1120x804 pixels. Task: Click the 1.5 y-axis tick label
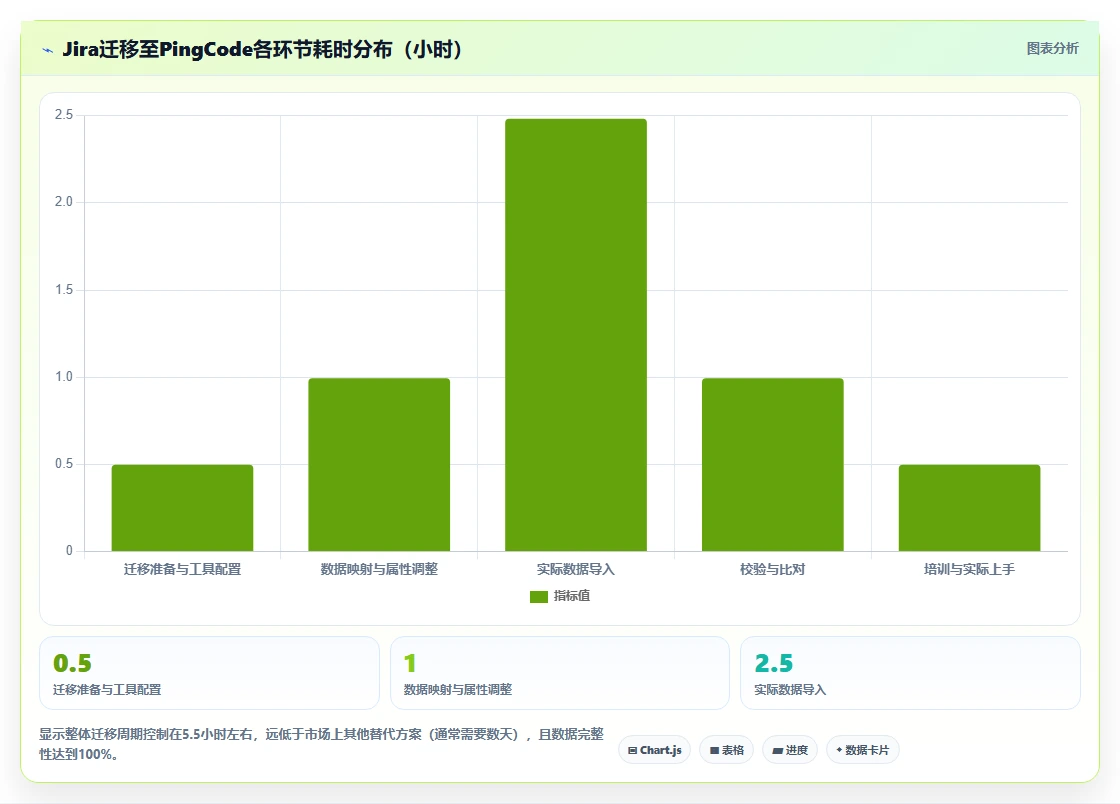pos(64,290)
